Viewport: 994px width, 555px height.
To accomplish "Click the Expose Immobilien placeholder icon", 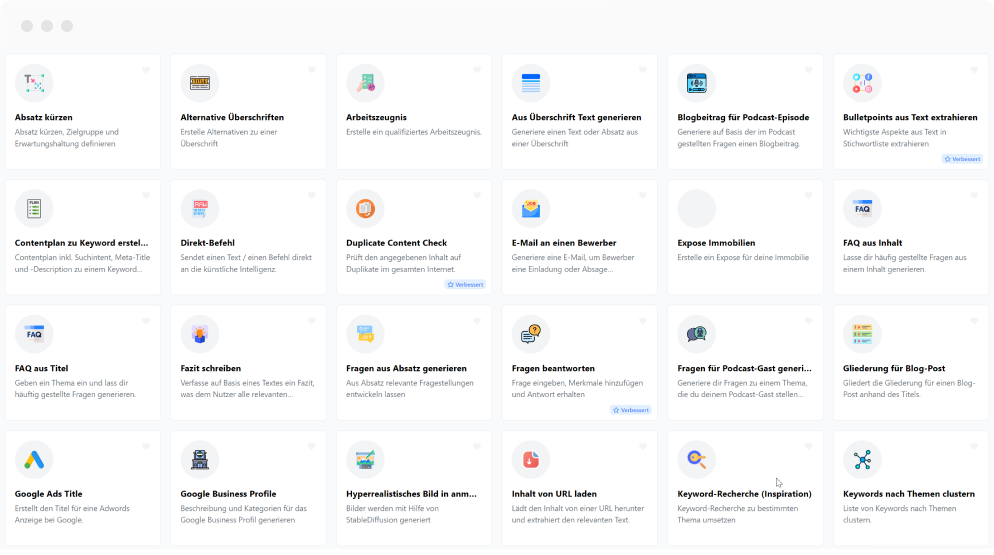I will point(697,209).
